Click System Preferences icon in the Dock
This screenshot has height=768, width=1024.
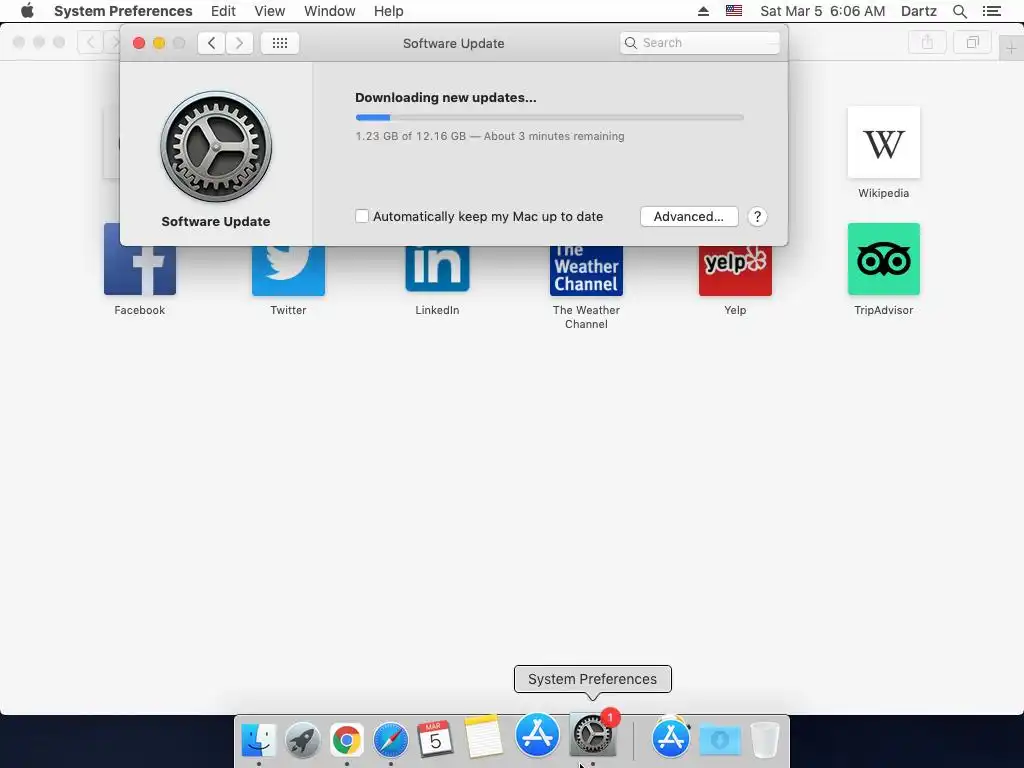tap(593, 735)
